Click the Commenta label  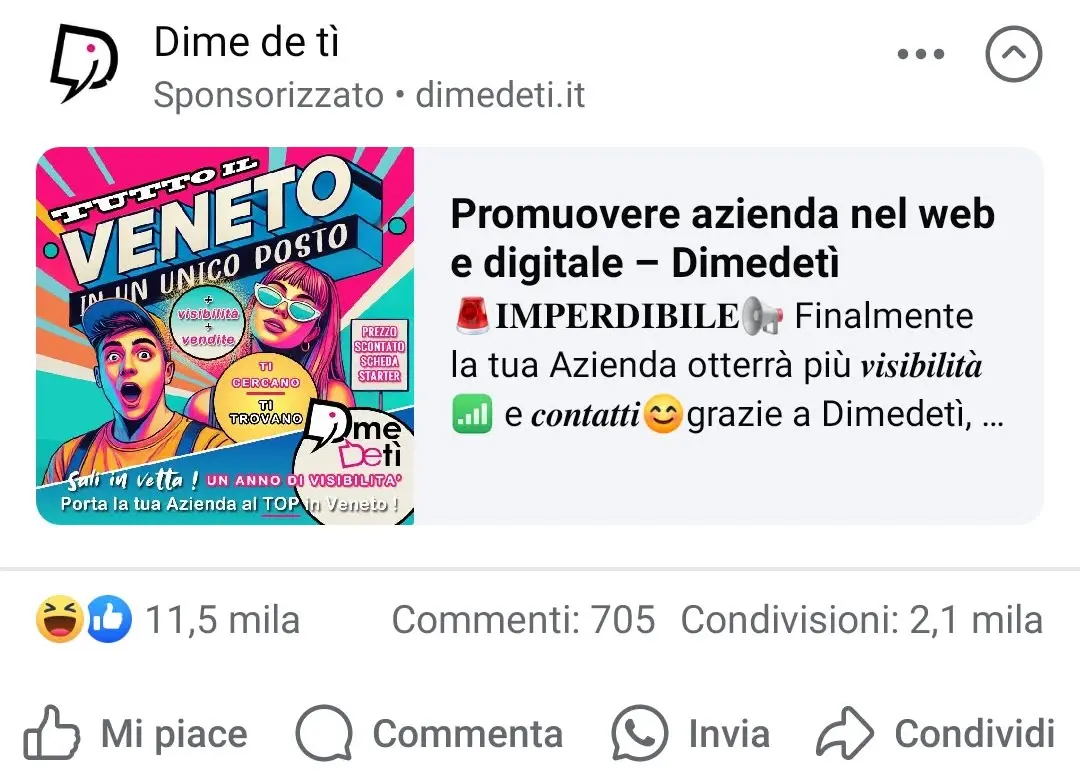(468, 733)
